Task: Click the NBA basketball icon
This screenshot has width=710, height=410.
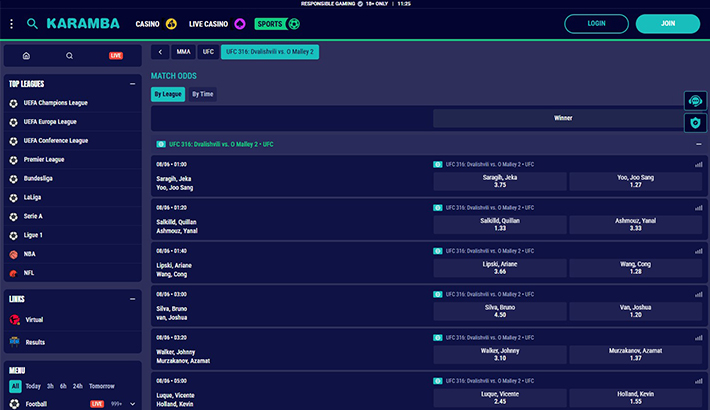Action: [14, 254]
